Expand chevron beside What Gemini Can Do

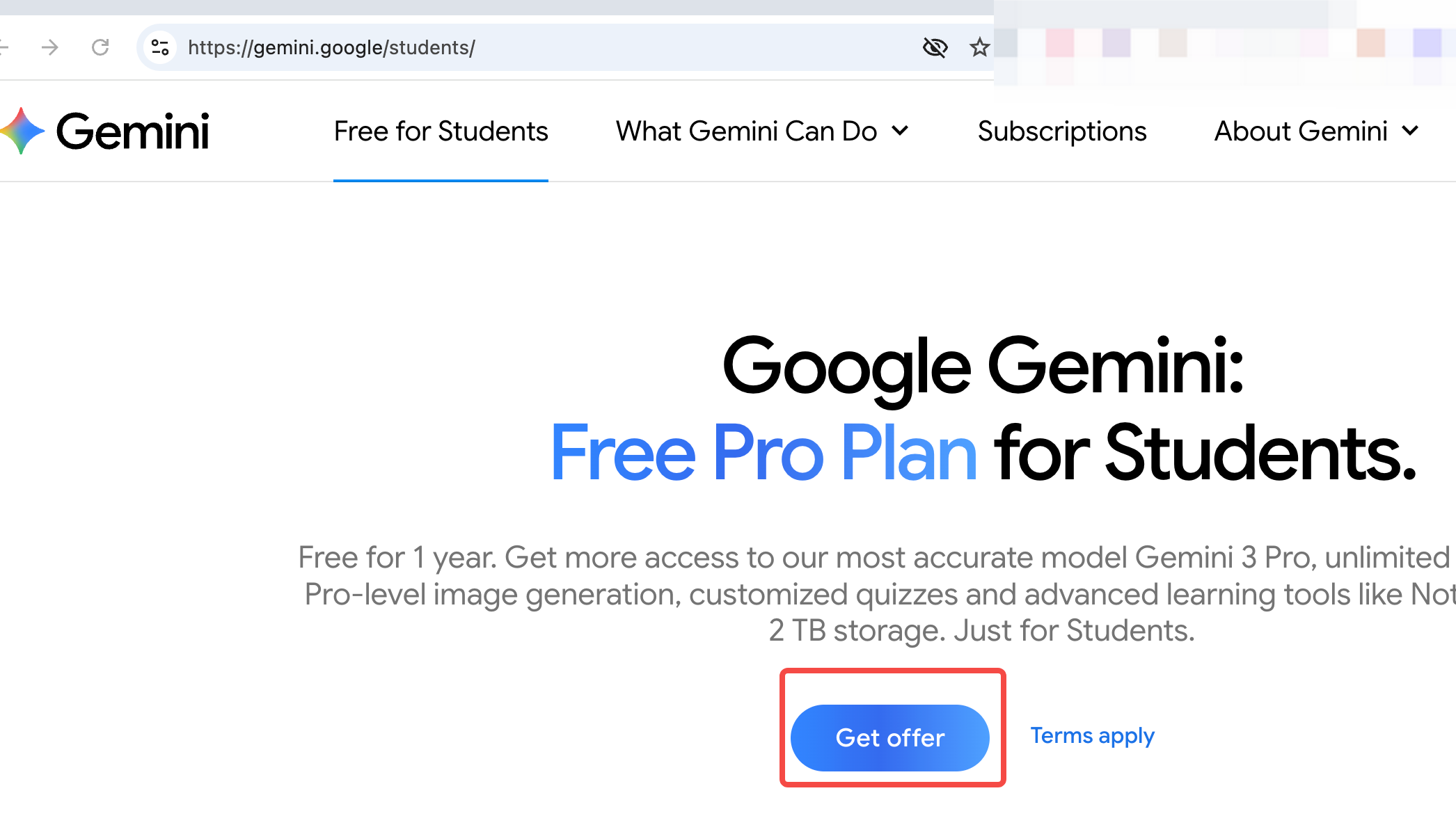[x=900, y=131]
